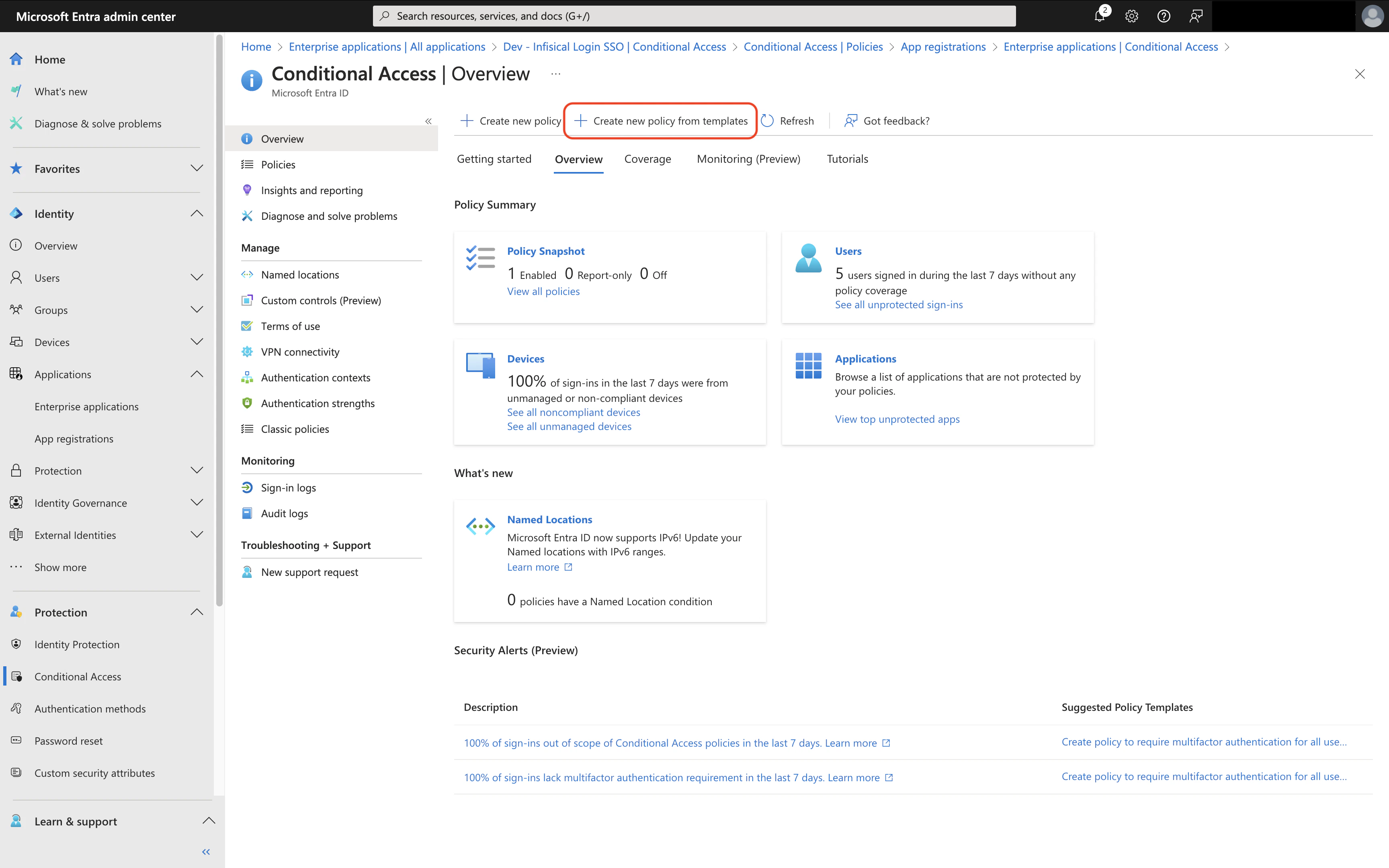This screenshot has height=868, width=1389.
Task: Switch to the Getting started tab
Action: (494, 159)
